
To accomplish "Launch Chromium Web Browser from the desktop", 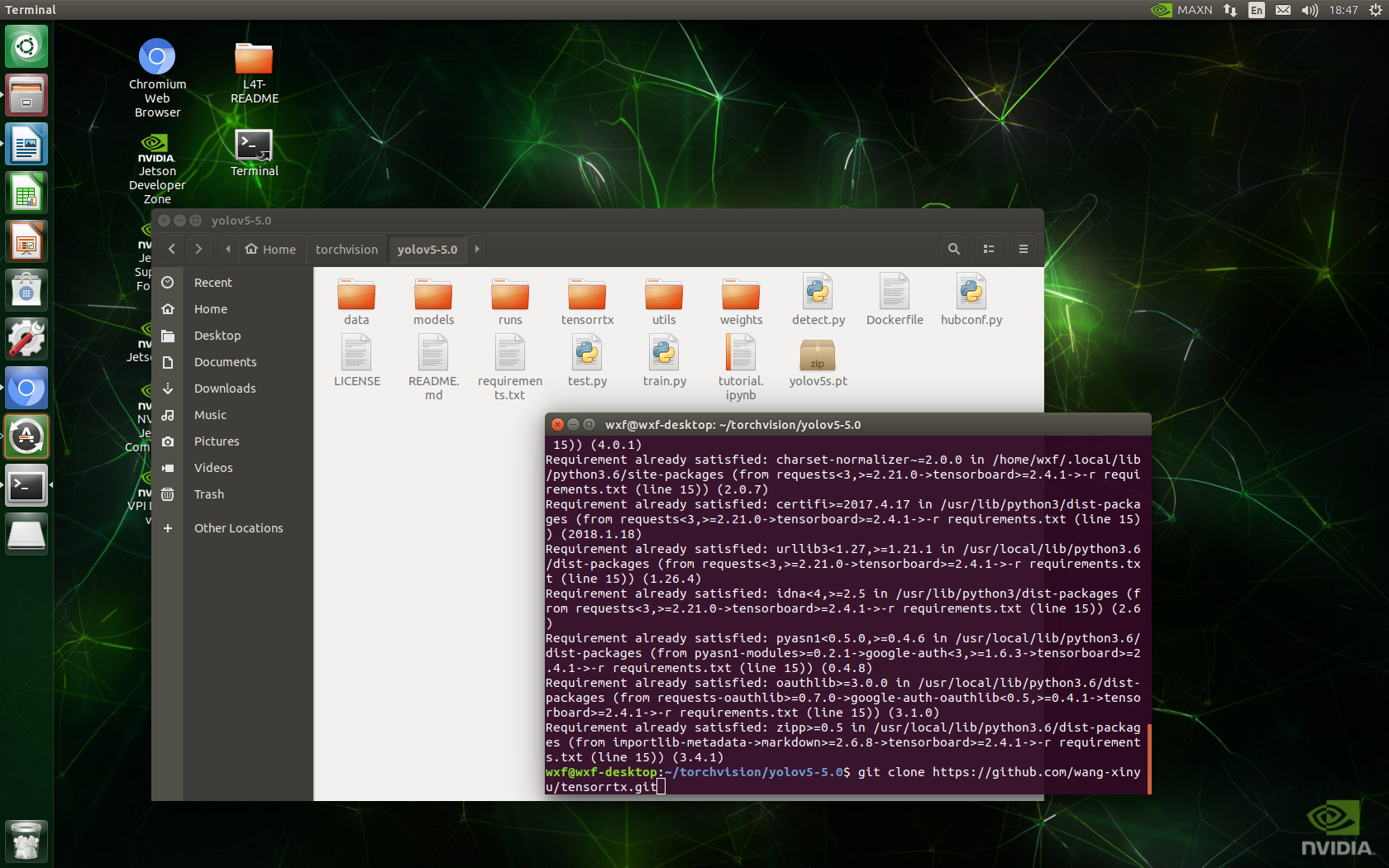I will [x=157, y=55].
